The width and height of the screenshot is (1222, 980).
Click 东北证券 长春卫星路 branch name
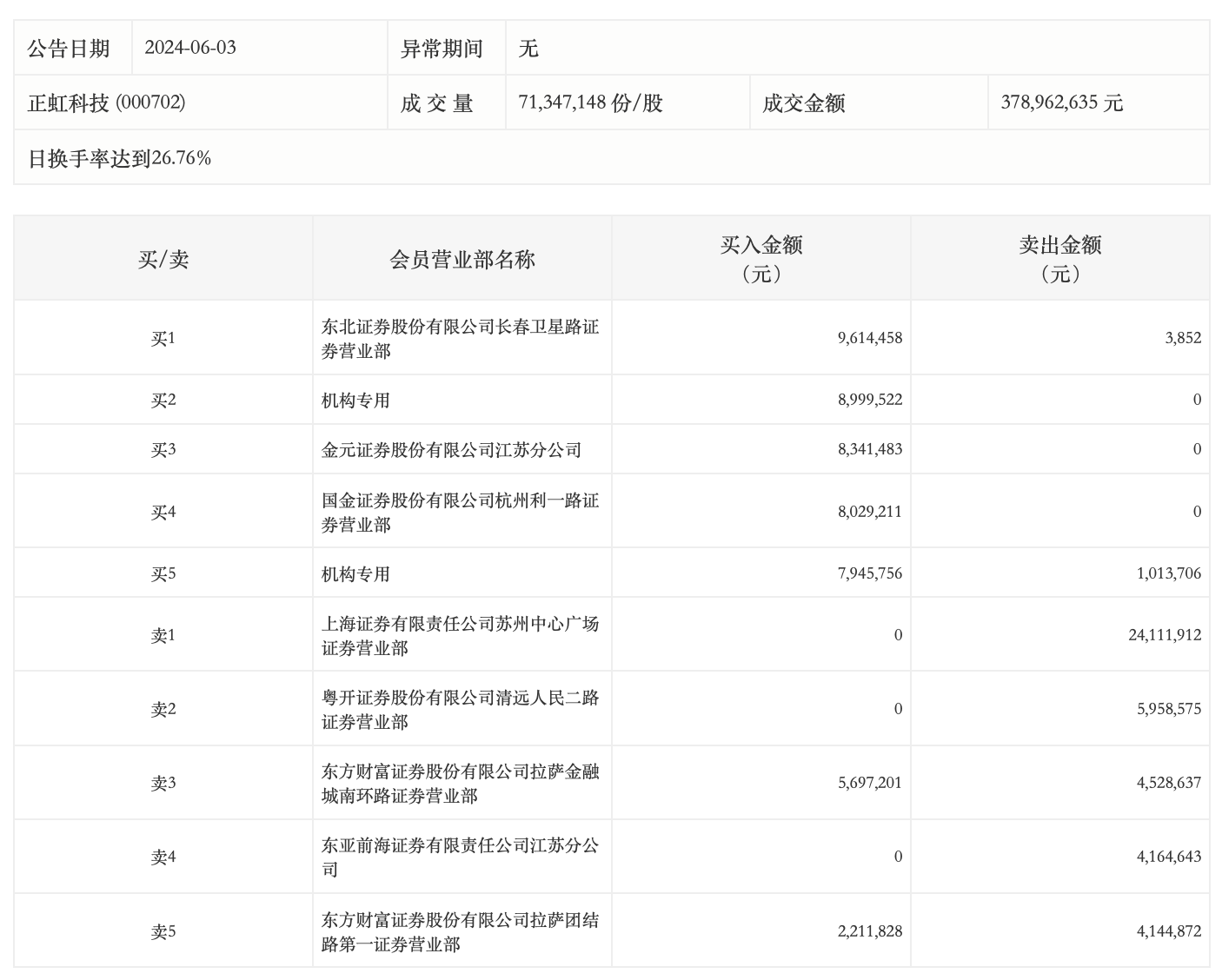(461, 339)
